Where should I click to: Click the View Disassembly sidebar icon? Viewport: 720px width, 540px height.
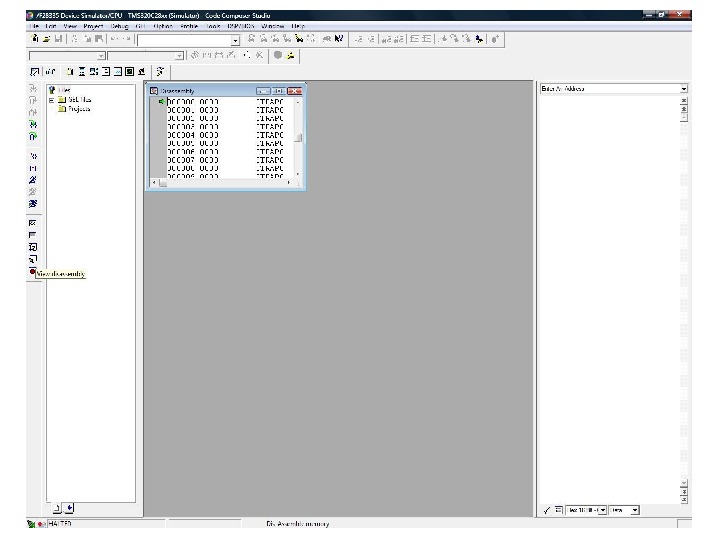point(33,271)
